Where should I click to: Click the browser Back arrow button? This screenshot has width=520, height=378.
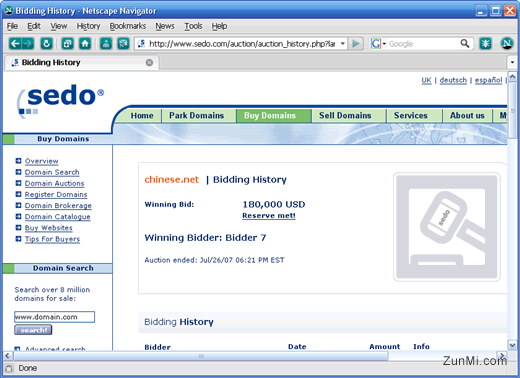tap(15, 43)
